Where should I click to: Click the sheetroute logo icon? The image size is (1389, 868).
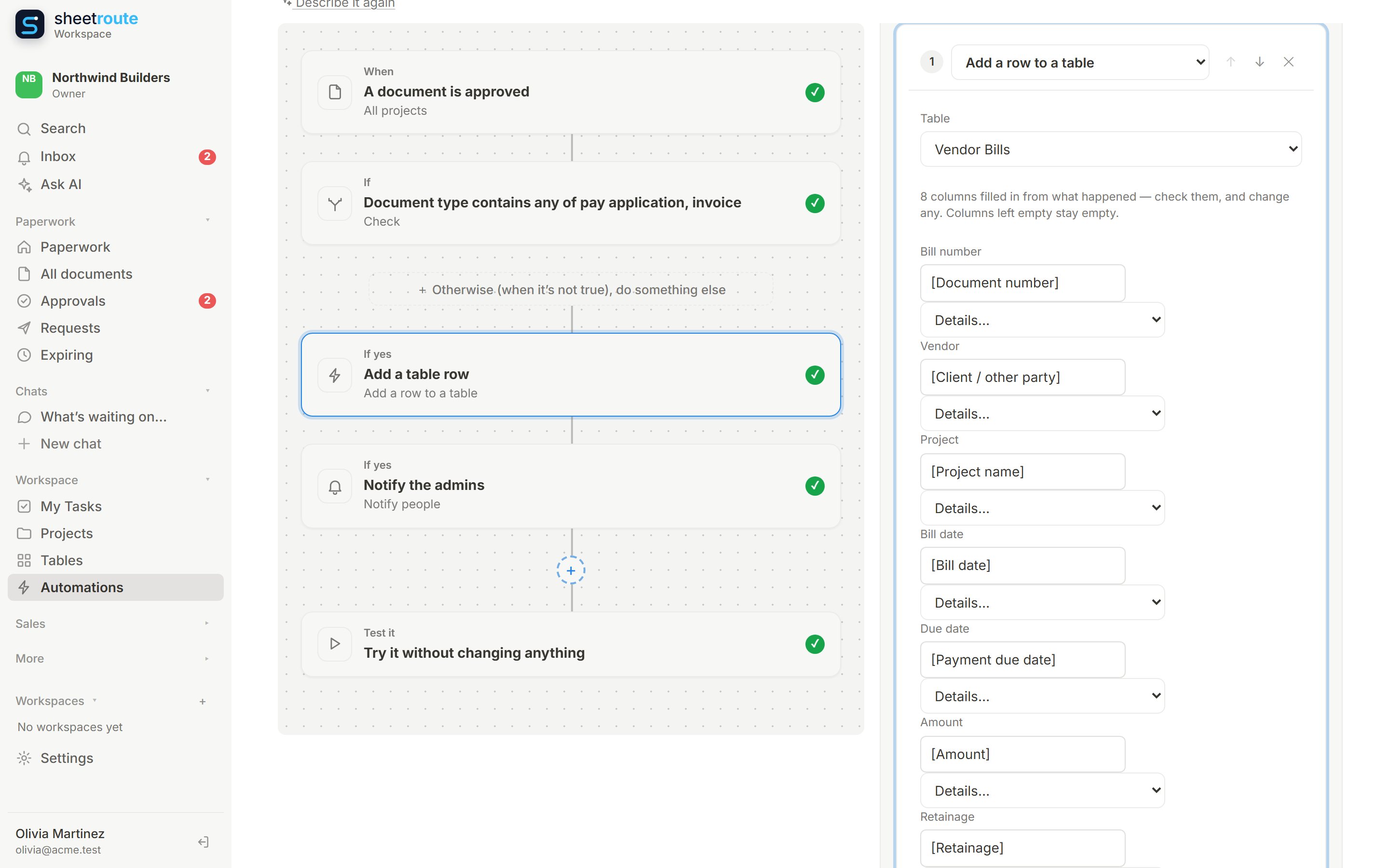tap(30, 25)
